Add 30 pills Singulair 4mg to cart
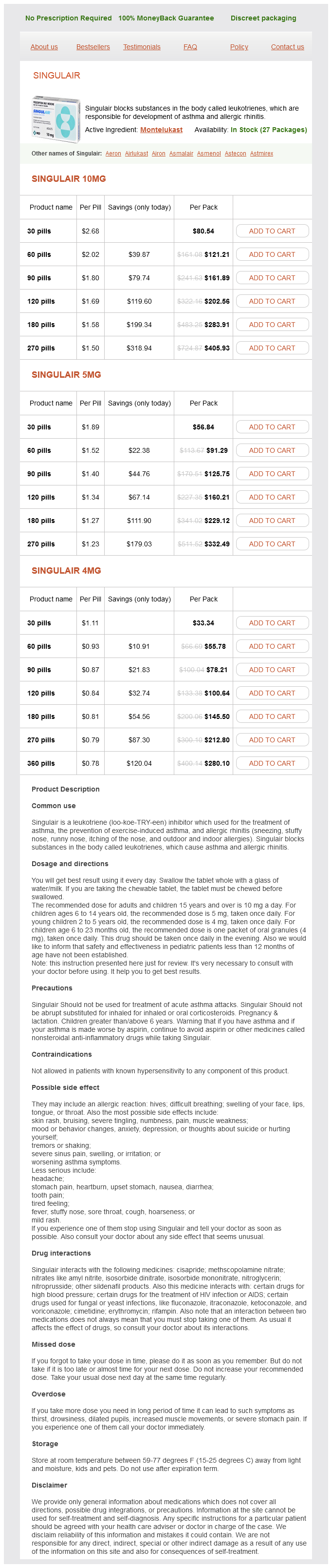The height and width of the screenshot is (1568, 332). click(272, 623)
